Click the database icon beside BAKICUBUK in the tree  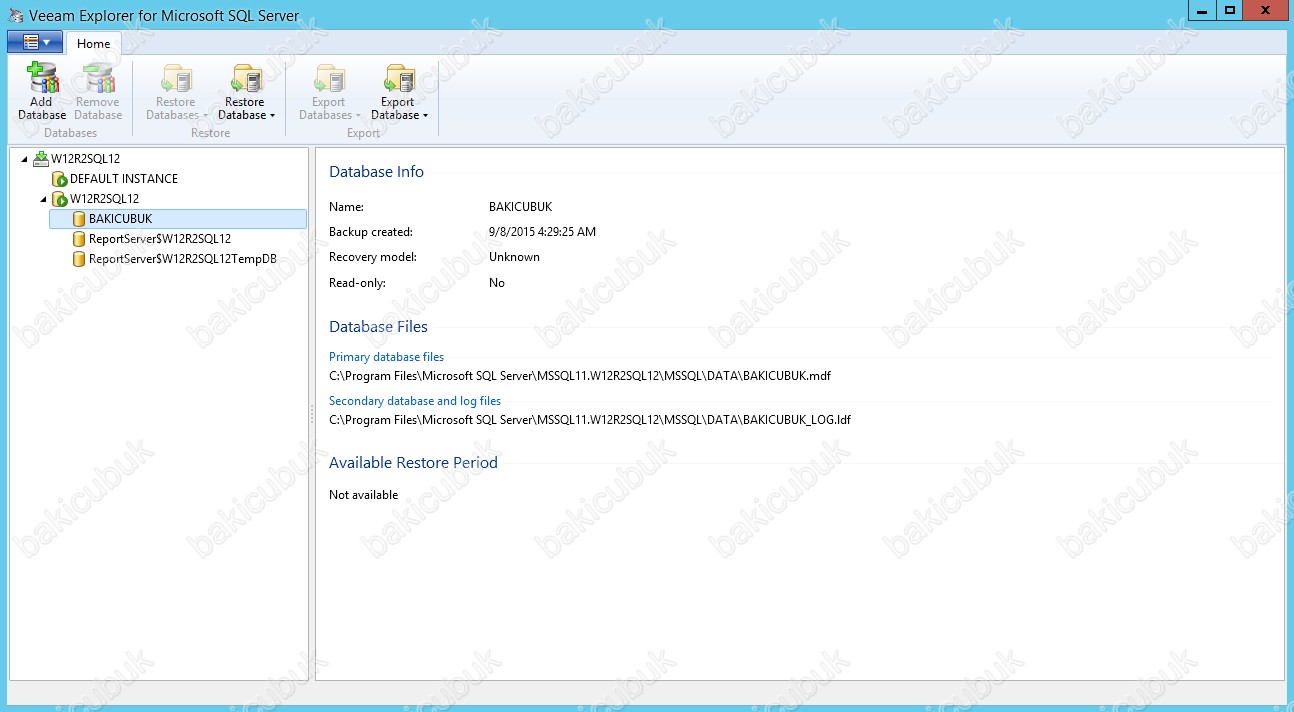pyautogui.click(x=79, y=219)
